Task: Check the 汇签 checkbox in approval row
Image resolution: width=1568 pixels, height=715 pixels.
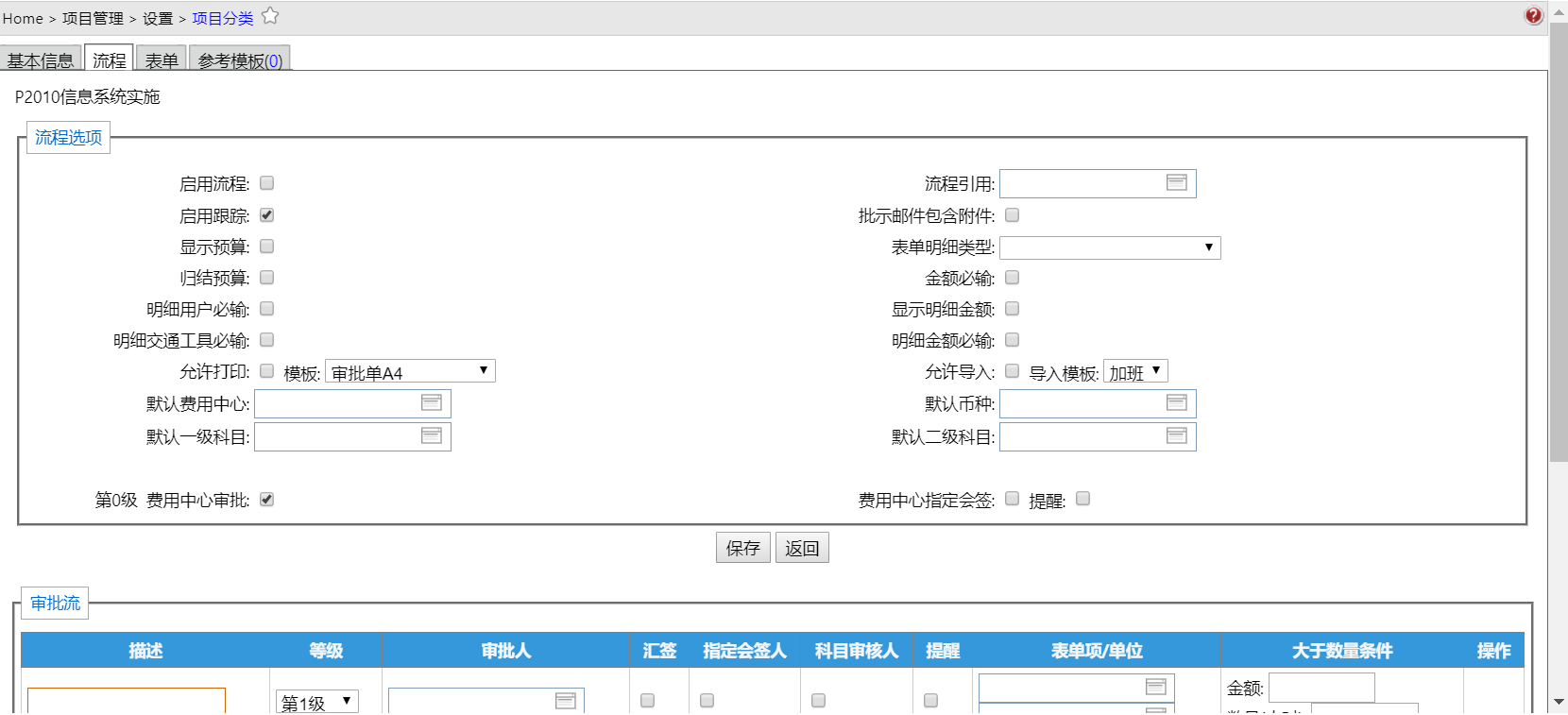Action: click(x=648, y=701)
